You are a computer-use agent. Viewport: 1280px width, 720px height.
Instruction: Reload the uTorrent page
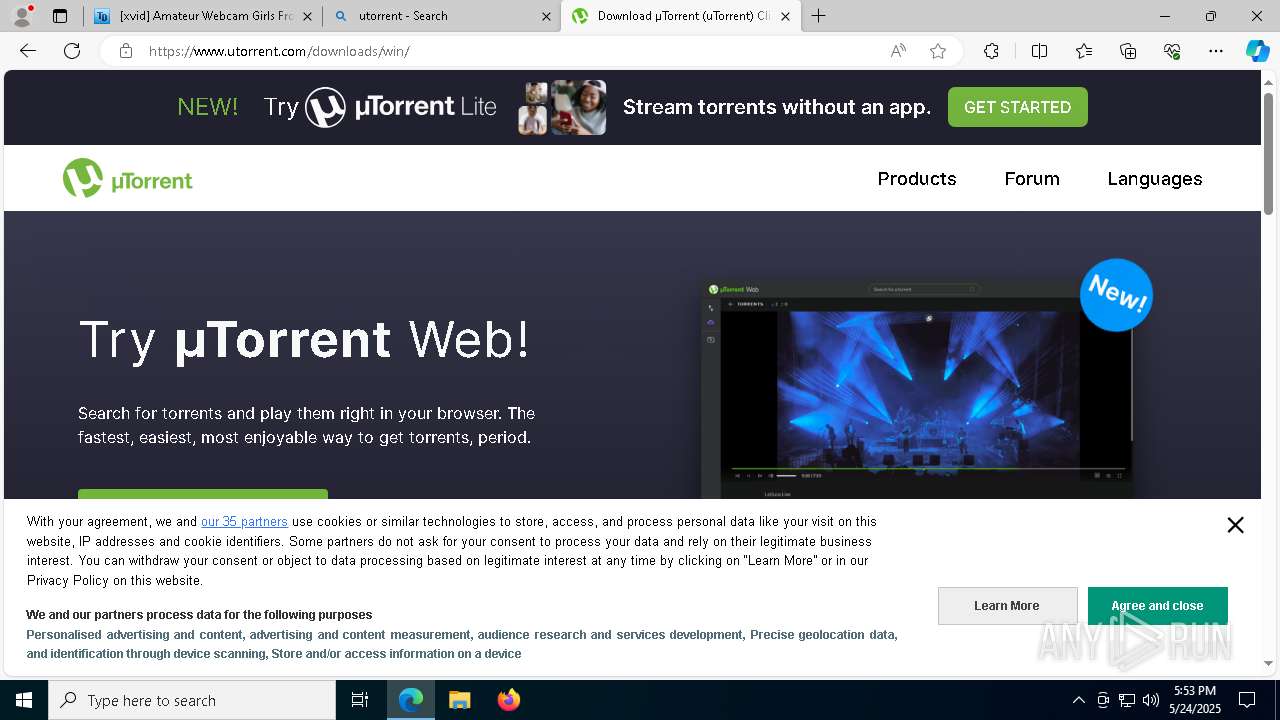72,51
